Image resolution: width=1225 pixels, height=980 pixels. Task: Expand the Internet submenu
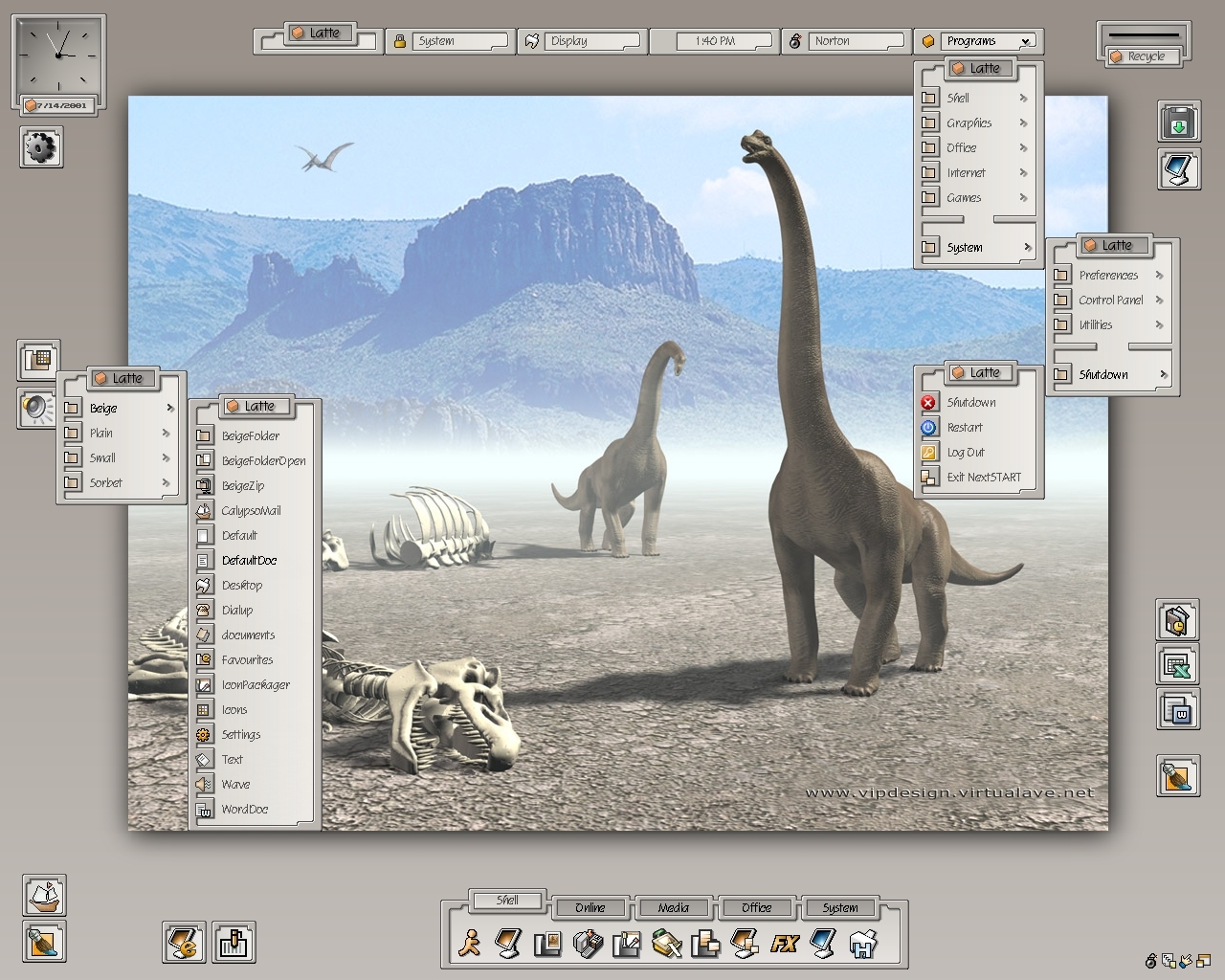click(976, 172)
